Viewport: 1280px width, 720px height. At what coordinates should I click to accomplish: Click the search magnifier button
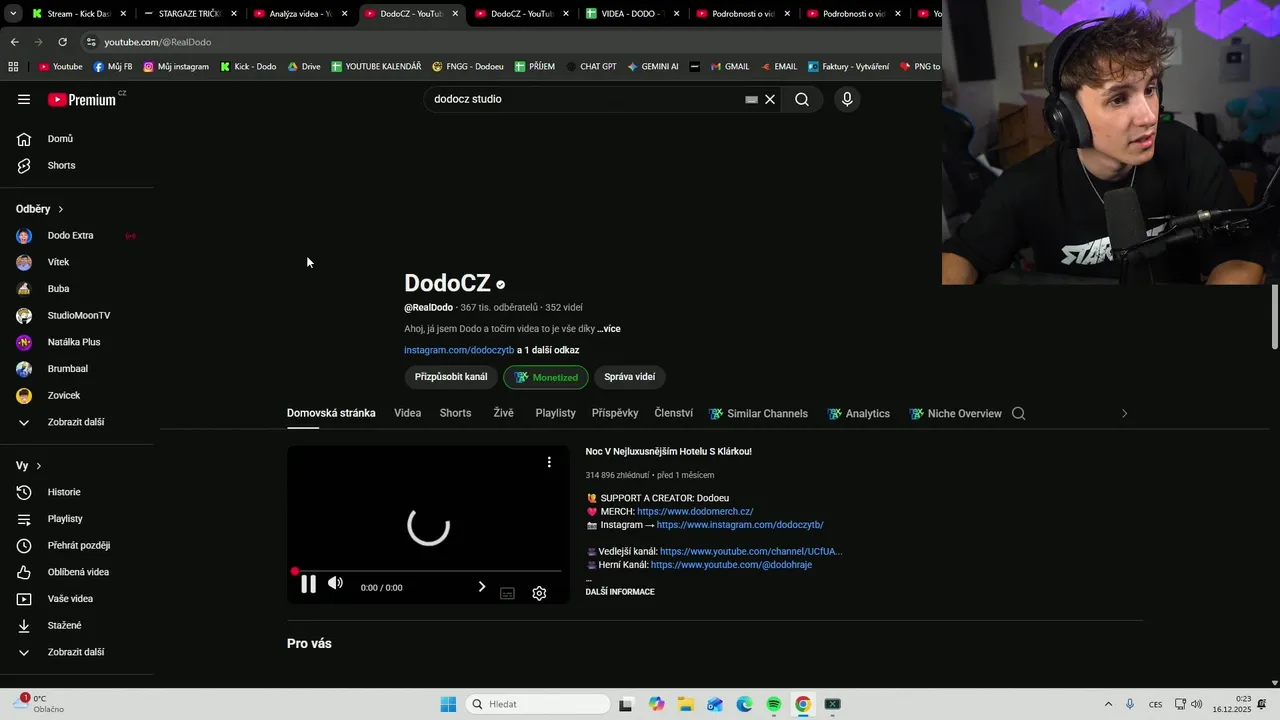click(802, 99)
